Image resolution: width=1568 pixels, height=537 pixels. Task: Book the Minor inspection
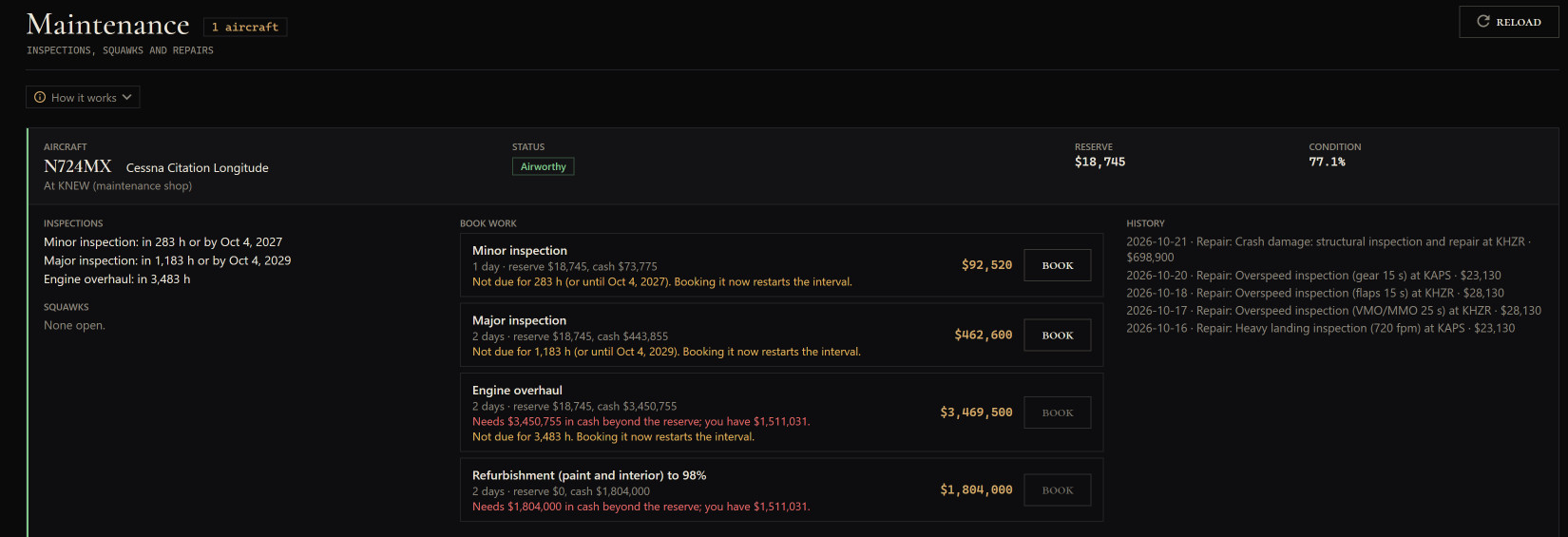click(x=1058, y=265)
